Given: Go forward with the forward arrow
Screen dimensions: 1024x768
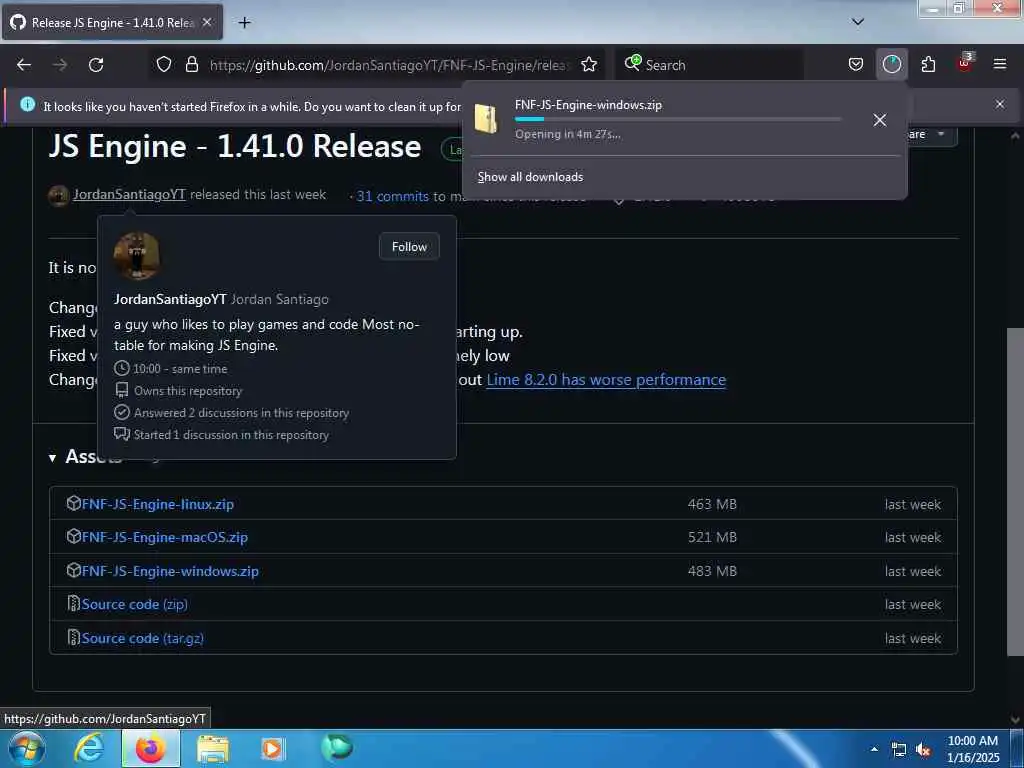Looking at the screenshot, I should pyautogui.click(x=60, y=65).
